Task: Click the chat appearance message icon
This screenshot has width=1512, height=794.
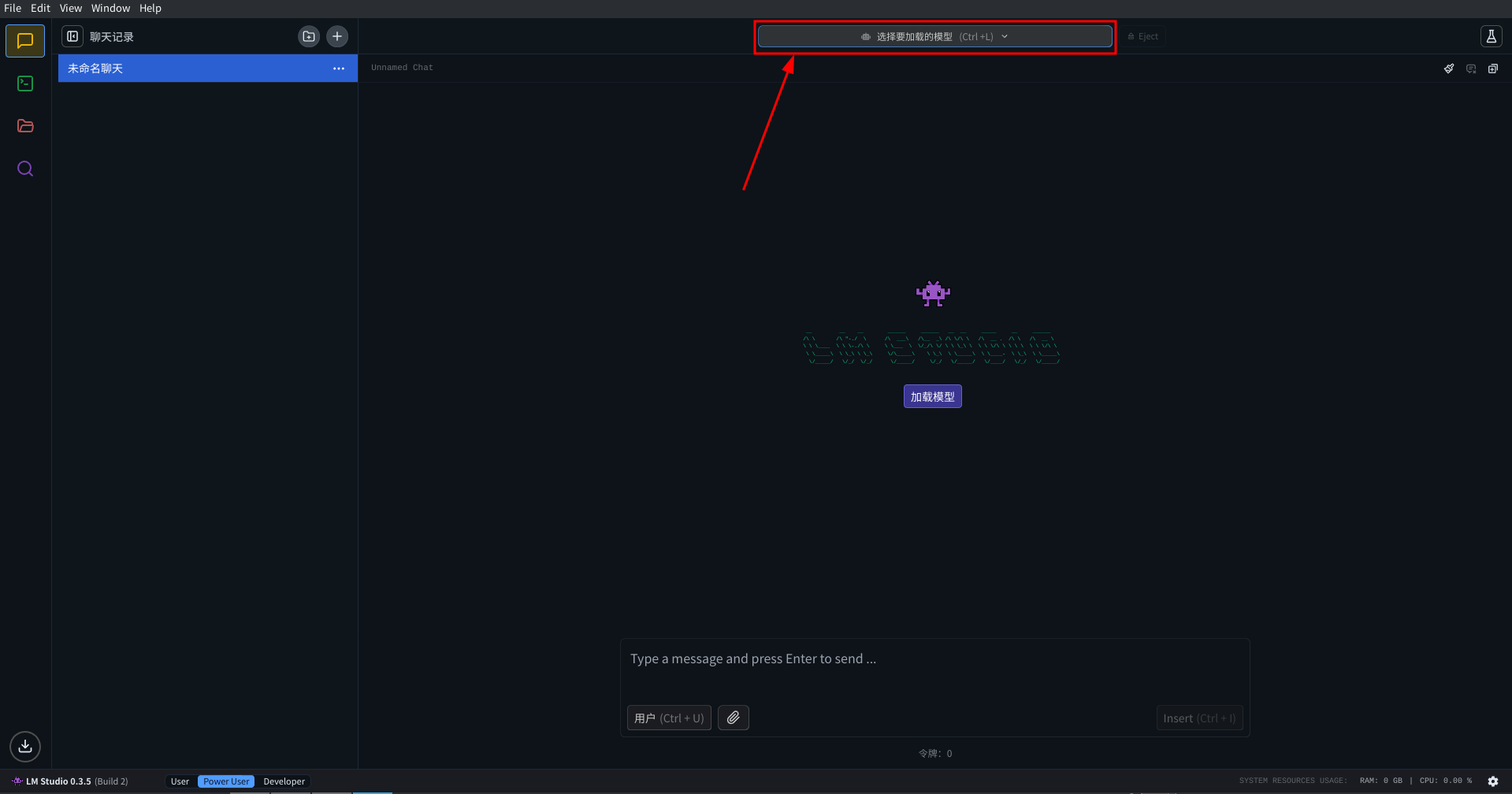Action: coord(1471,69)
